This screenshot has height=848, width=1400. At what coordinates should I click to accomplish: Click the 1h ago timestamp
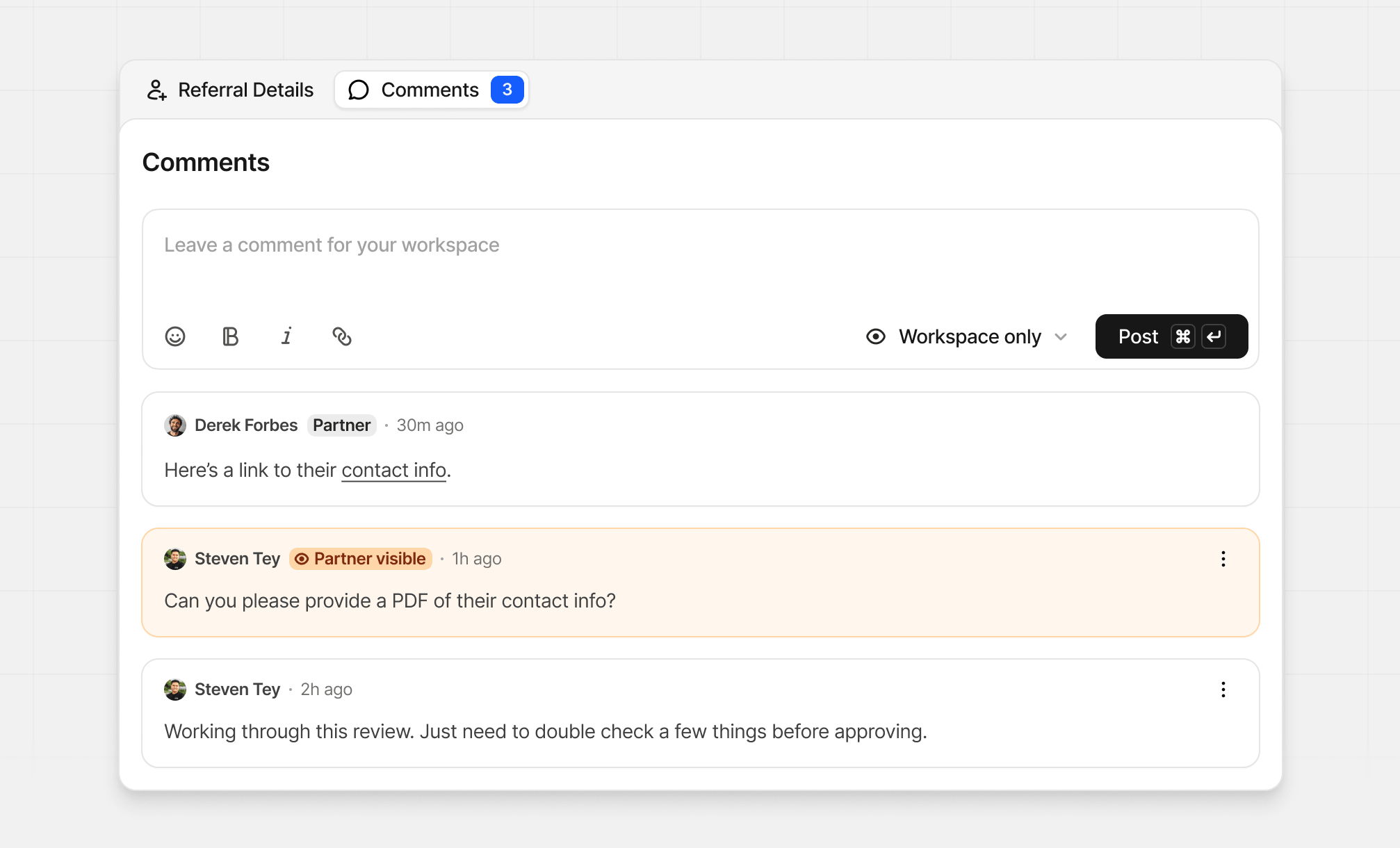coord(477,559)
